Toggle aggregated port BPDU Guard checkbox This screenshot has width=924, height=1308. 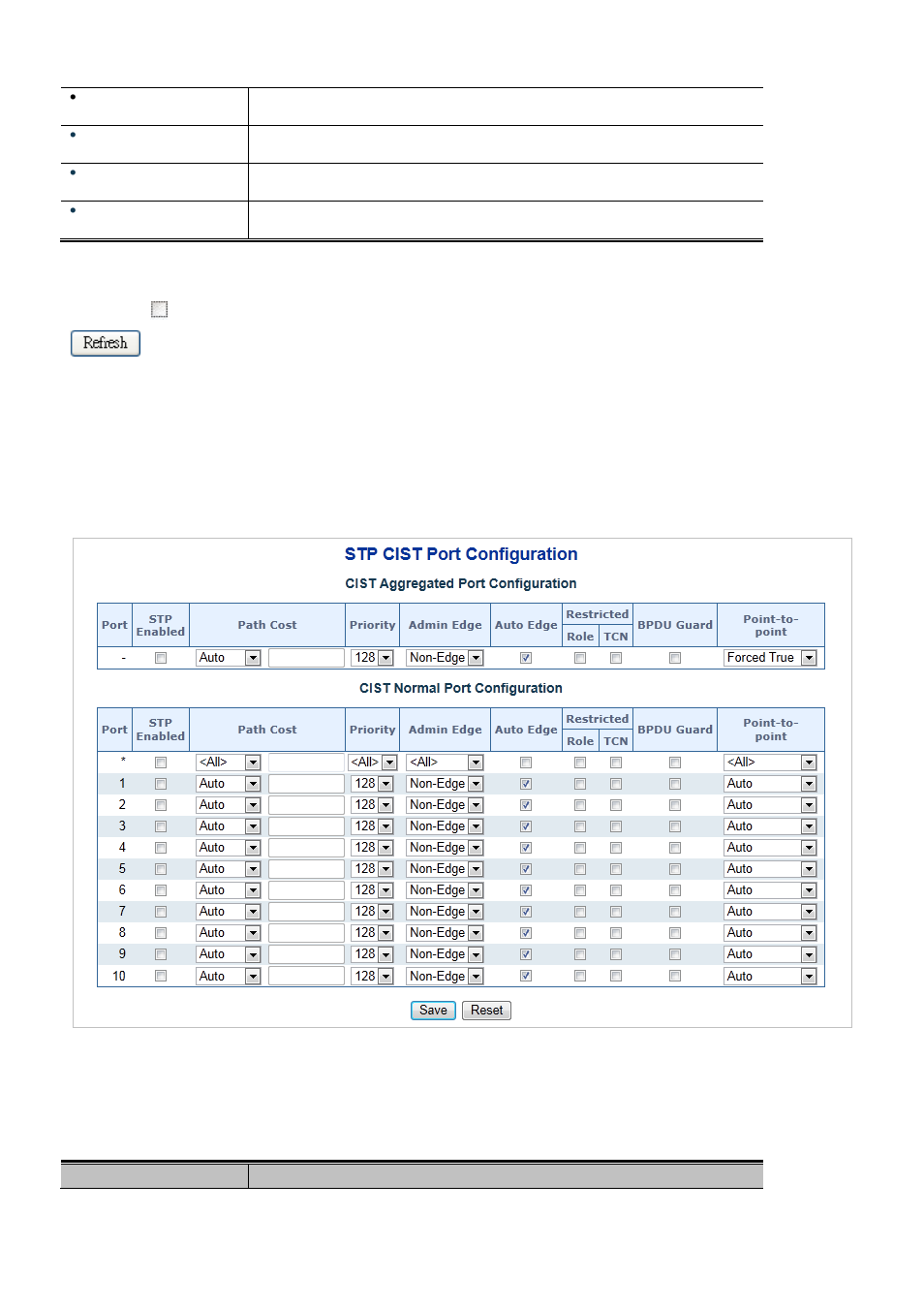point(675,658)
